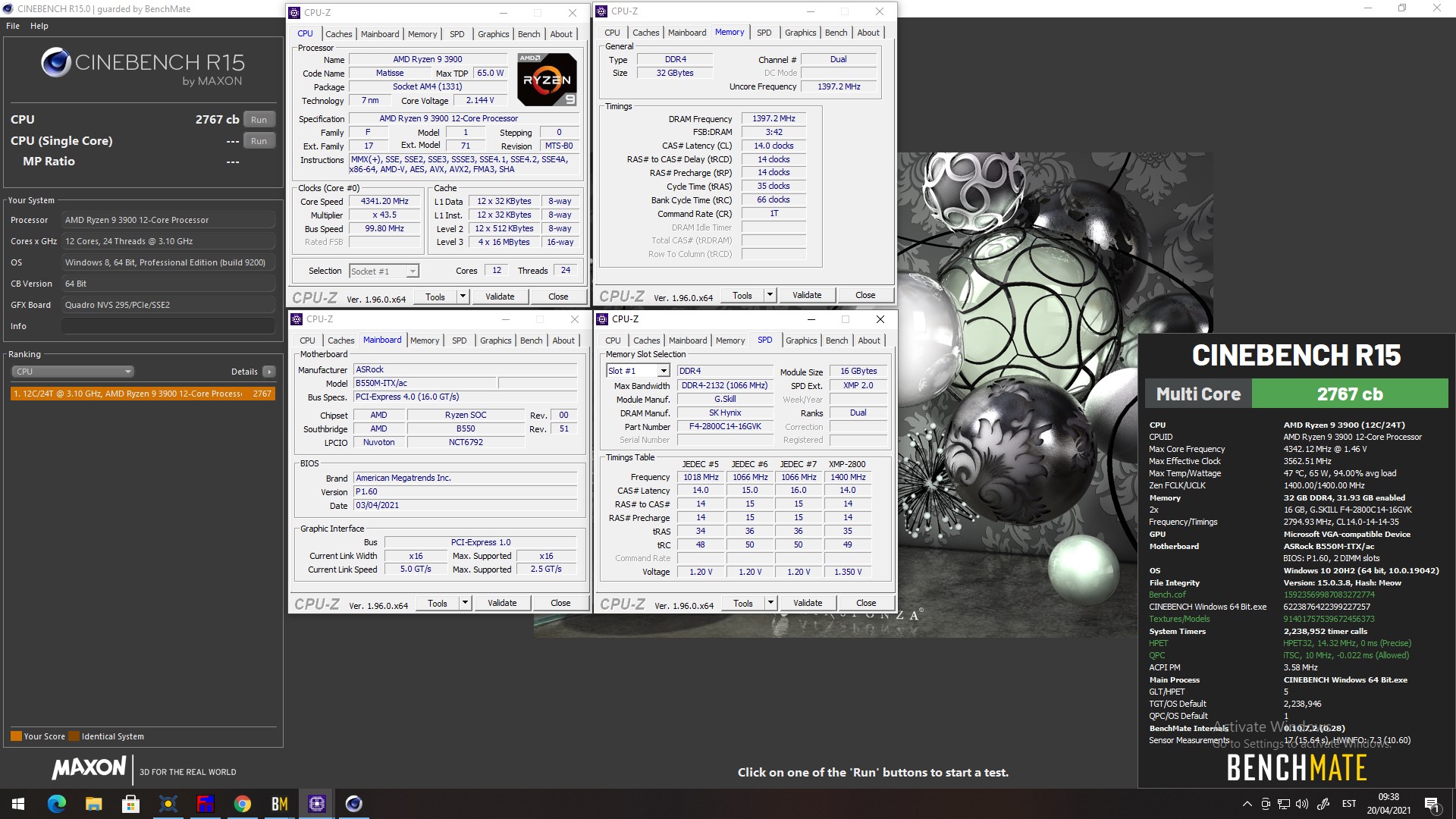Select Graphics tab in CPU-Z Memory window
Screen dimensions: 1456x819
point(800,33)
